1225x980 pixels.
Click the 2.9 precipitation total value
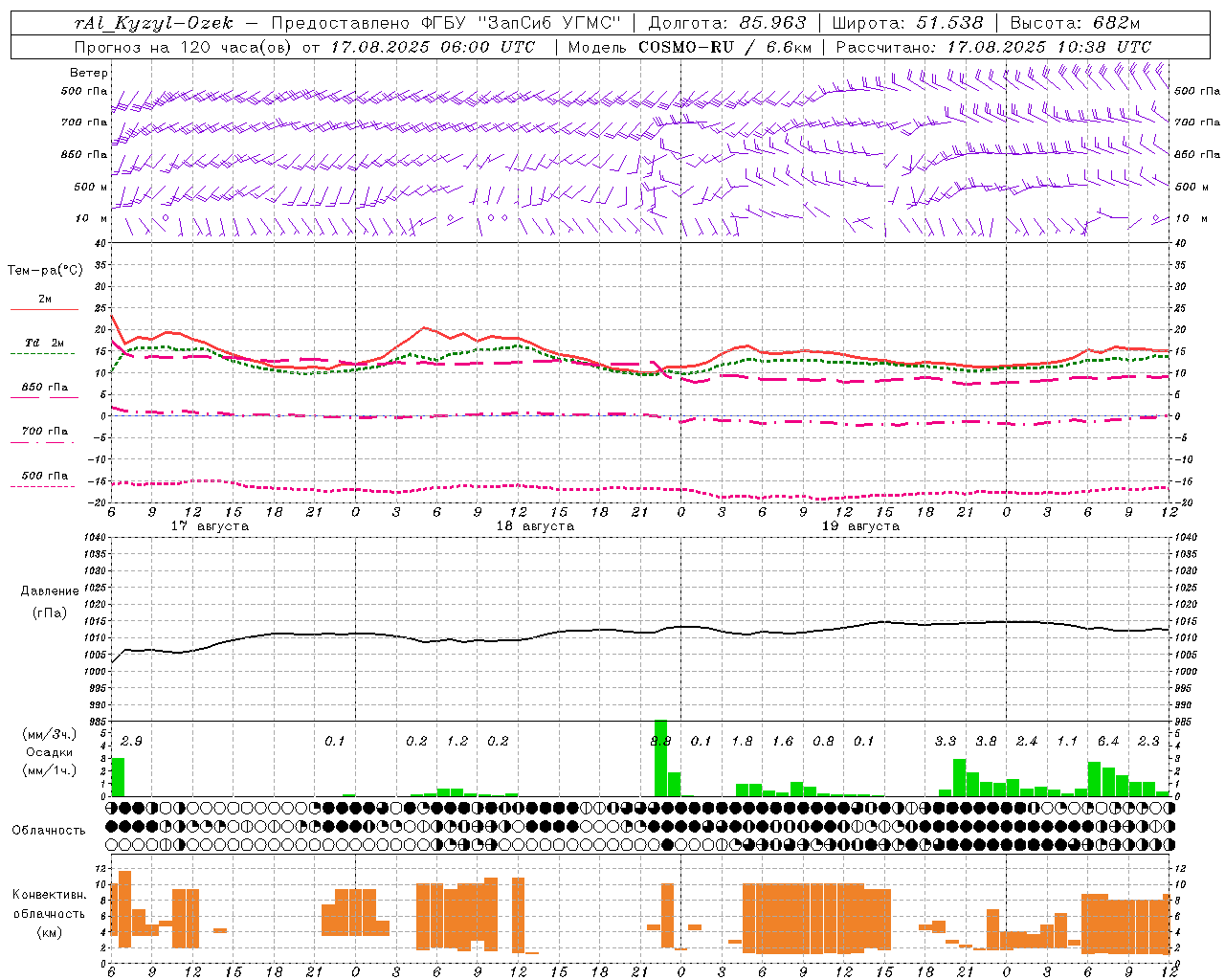point(131,742)
